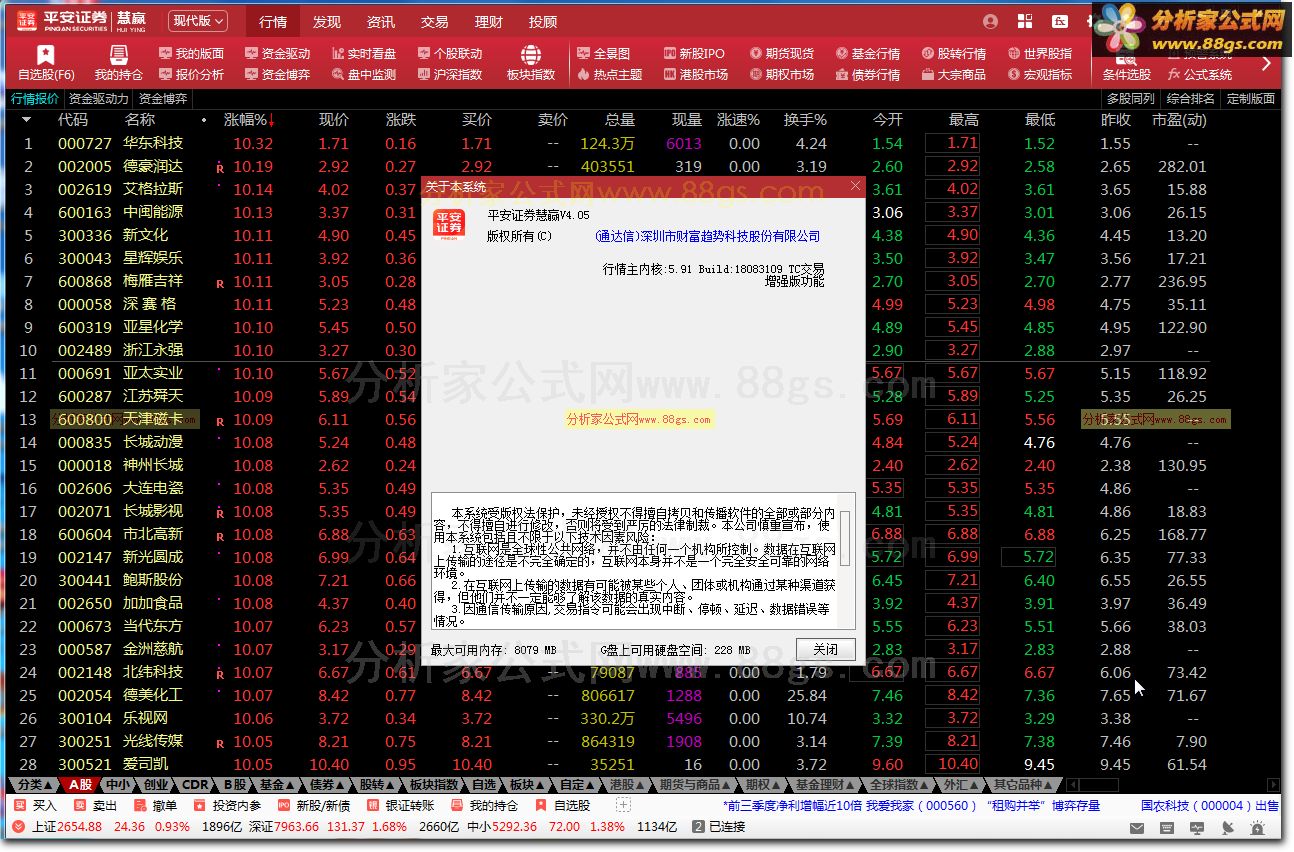
Task: Click the 深圳市财富趋势科技 company link
Action: (707, 237)
